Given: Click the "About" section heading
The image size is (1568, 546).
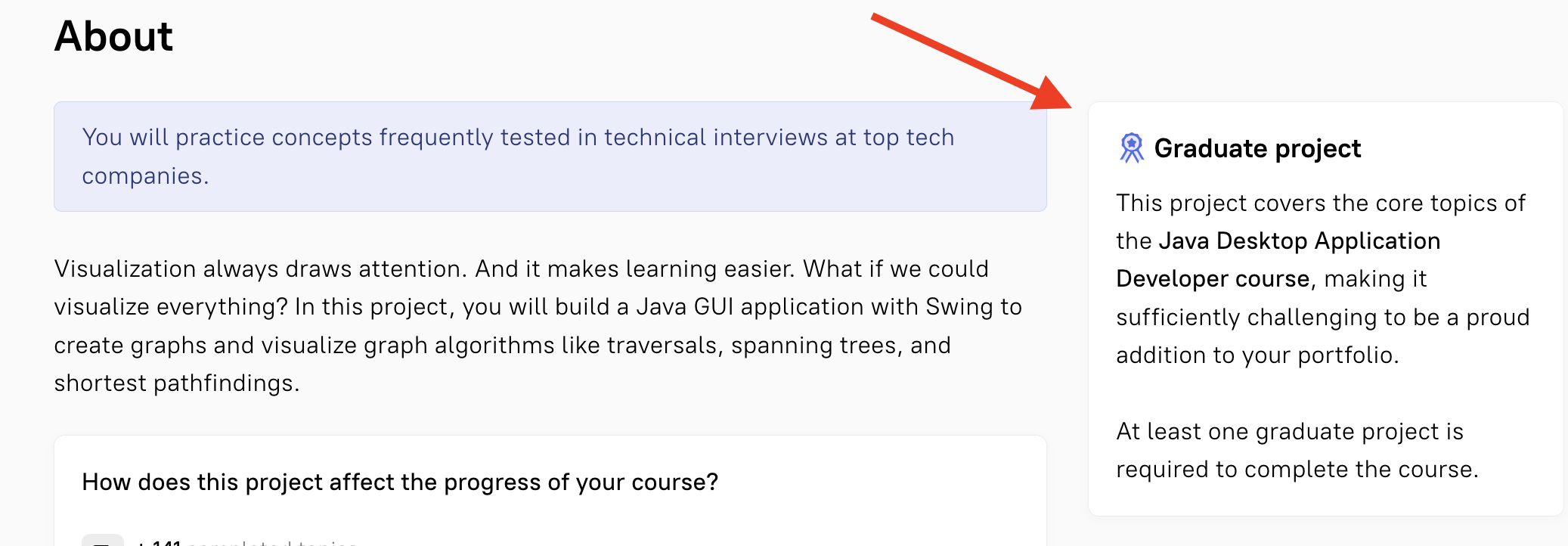Looking at the screenshot, I should pos(113,36).
